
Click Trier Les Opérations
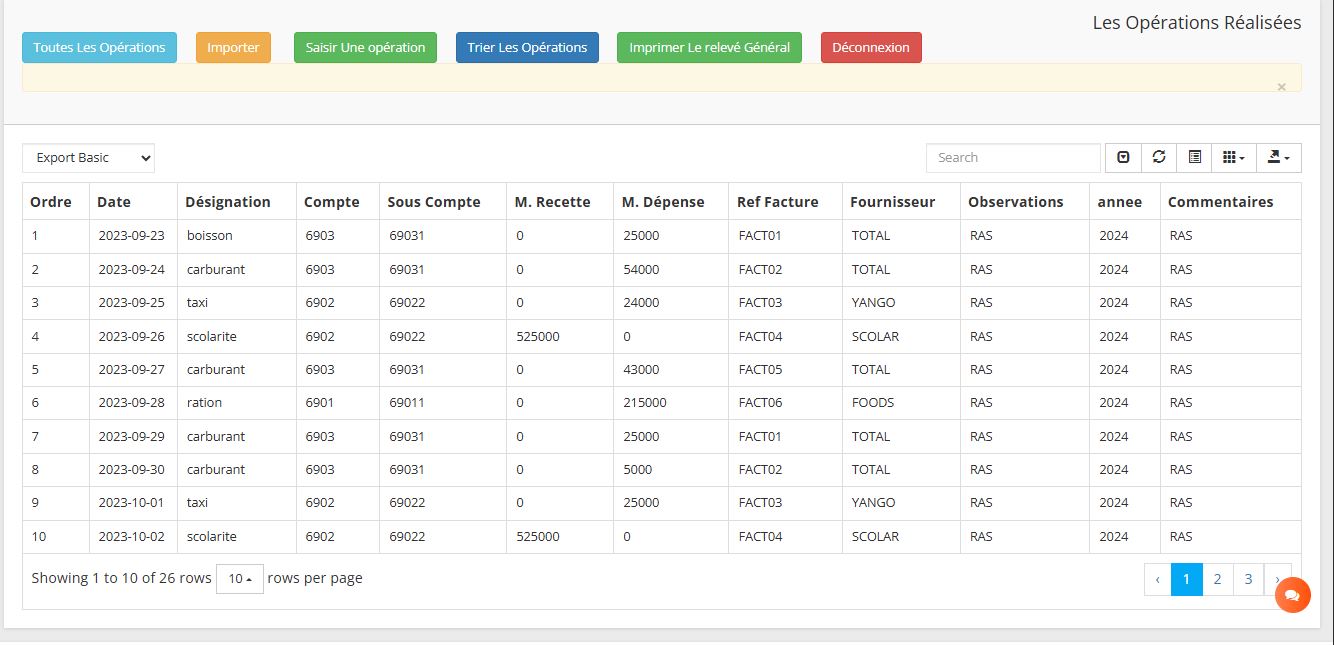pos(527,47)
